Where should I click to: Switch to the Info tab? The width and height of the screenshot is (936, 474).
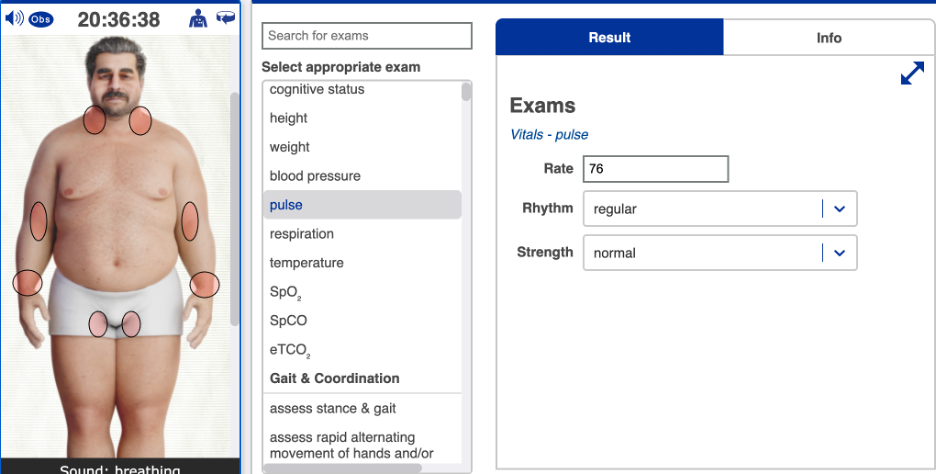click(x=828, y=38)
